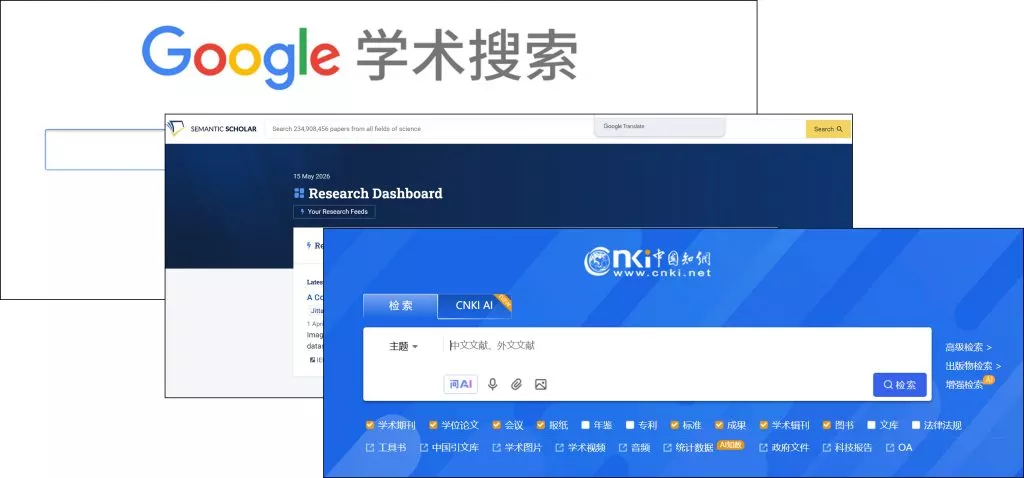Click the Google logo in the Scholar window
1024x478 pixels.
coord(240,56)
